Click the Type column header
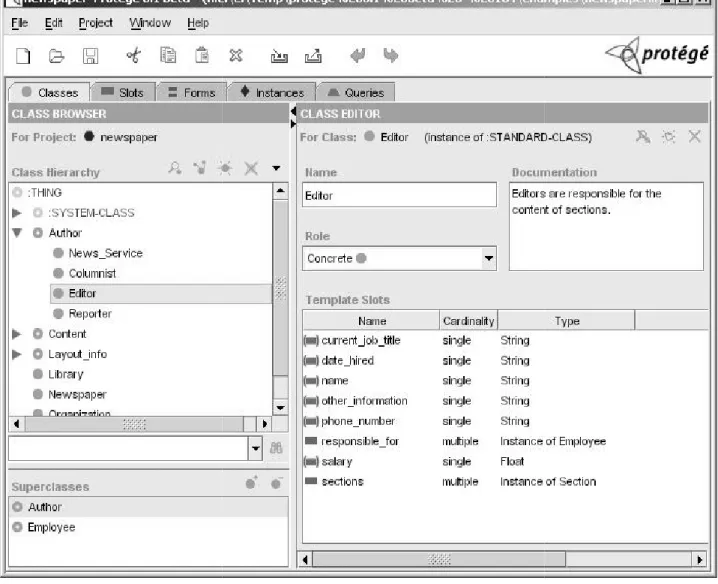The height and width of the screenshot is (584, 718). pyautogui.click(x=566, y=321)
